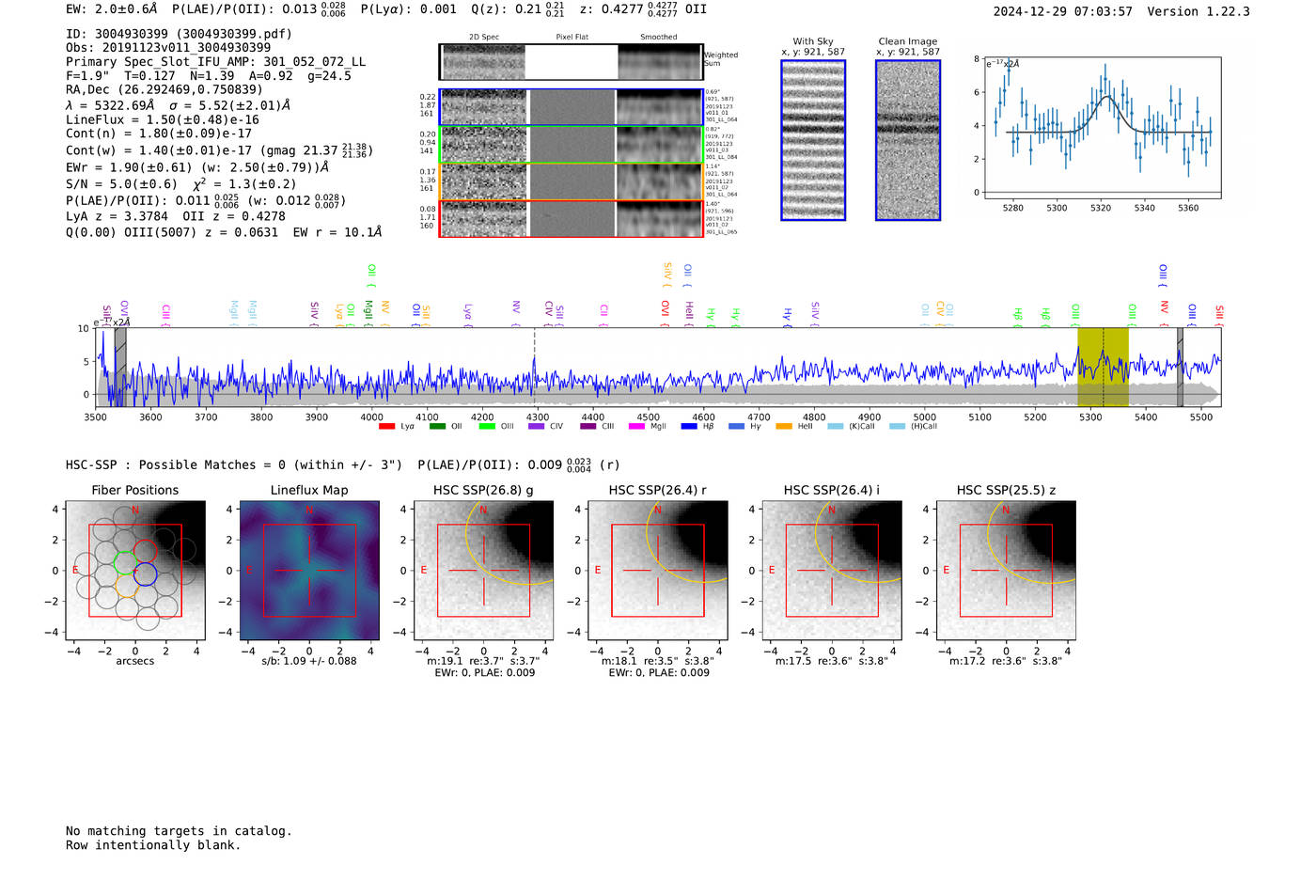Click the P(Lyα): 0.001 header value
This screenshot has height=896, width=1316.
click(x=409, y=9)
